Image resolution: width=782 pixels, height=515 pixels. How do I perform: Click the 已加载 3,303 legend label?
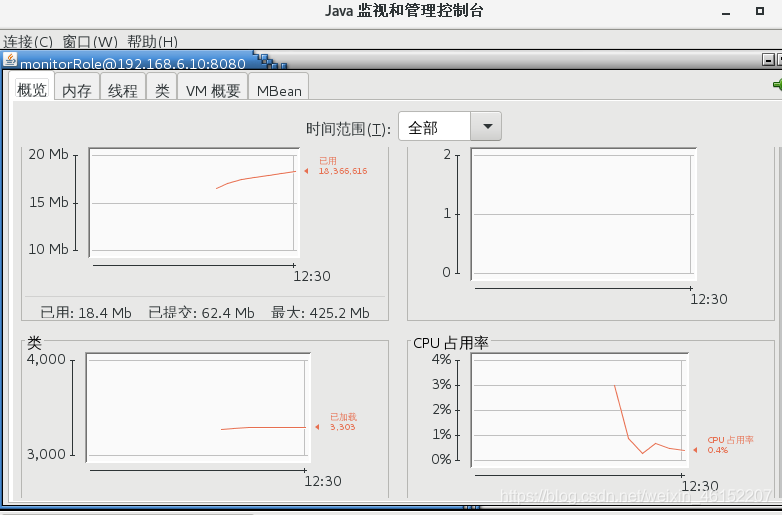pos(343,422)
